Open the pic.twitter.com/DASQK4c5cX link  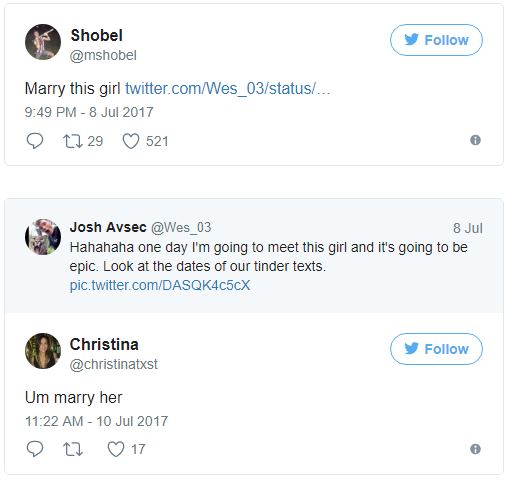[160, 285]
